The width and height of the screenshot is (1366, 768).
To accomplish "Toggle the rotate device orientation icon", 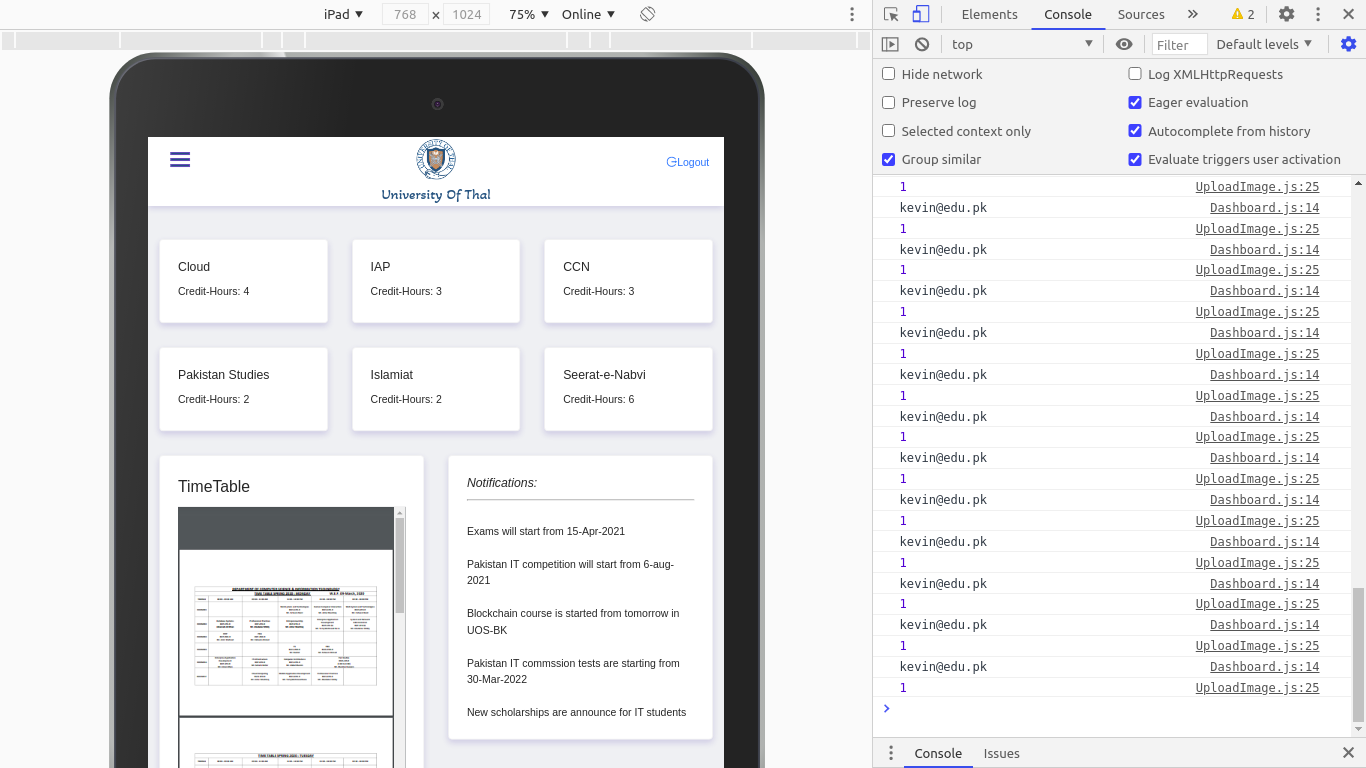I will [x=648, y=14].
